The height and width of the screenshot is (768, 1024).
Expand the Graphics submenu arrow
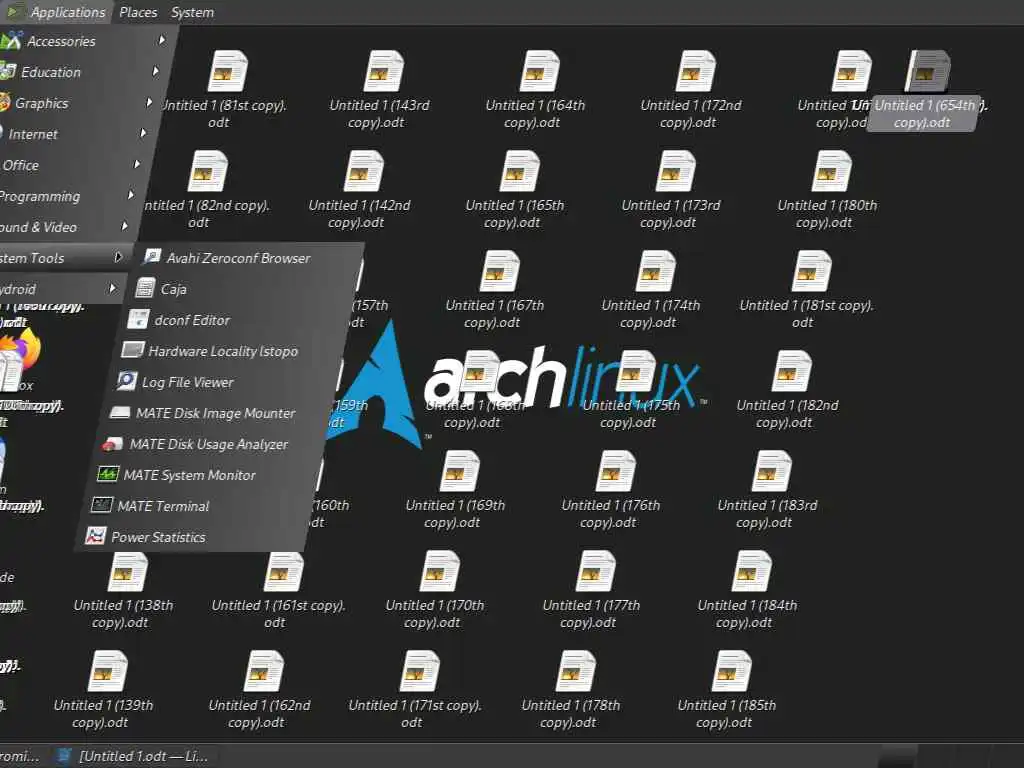coord(150,103)
